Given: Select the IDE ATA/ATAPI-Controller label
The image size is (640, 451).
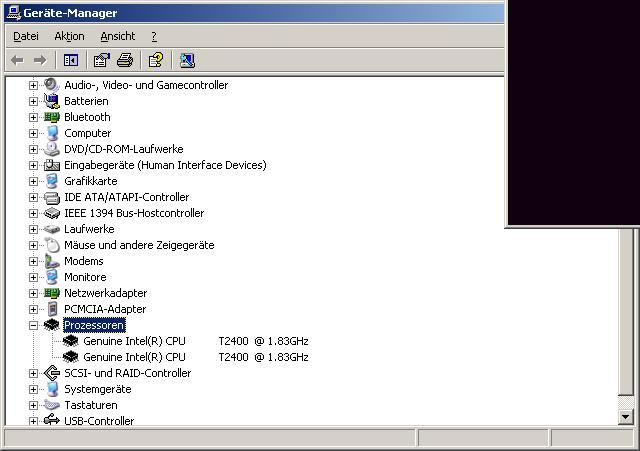Looking at the screenshot, I should coord(127,197).
